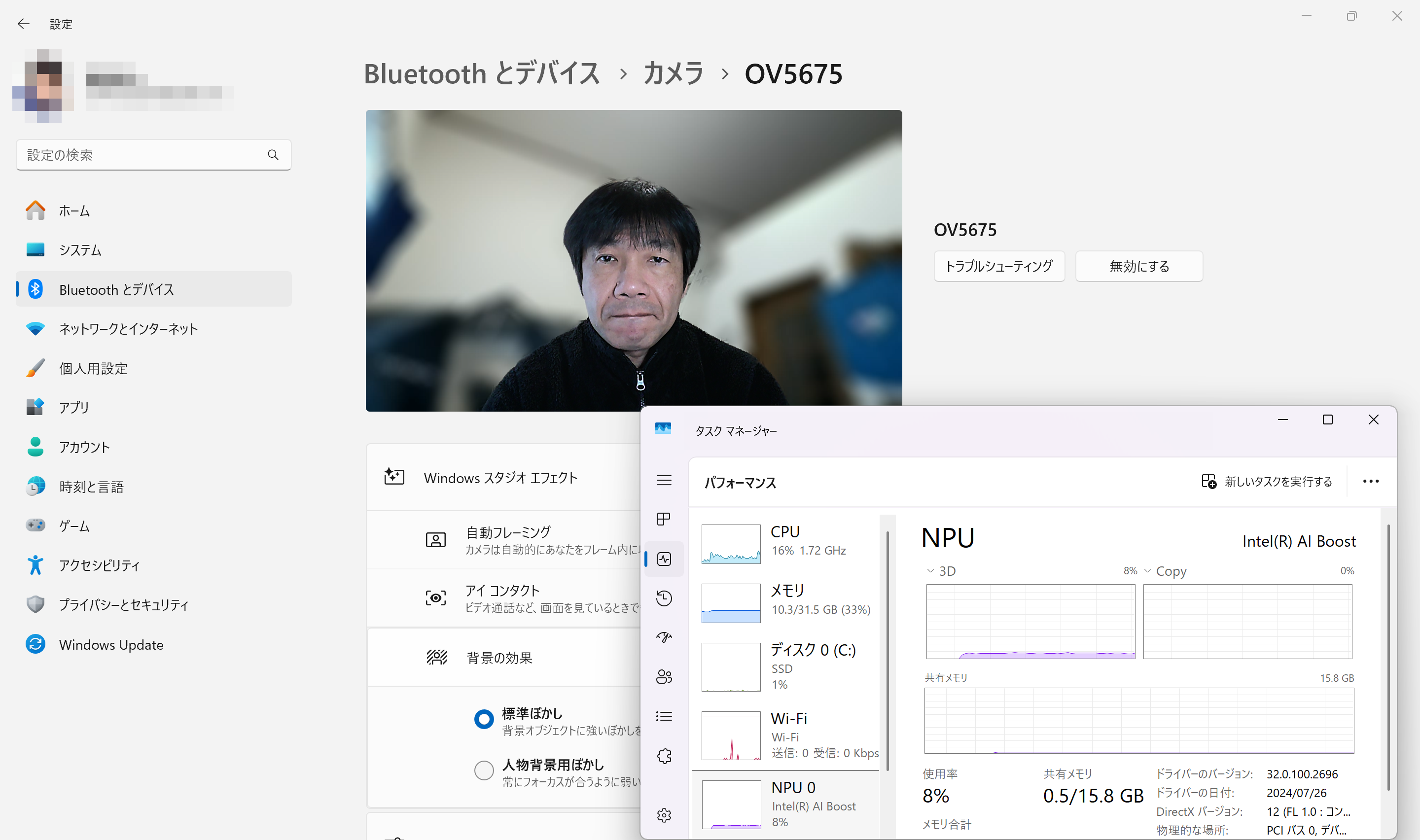This screenshot has width=1420, height=840.
Task: Click the 無効にする button
Action: click(x=1139, y=266)
